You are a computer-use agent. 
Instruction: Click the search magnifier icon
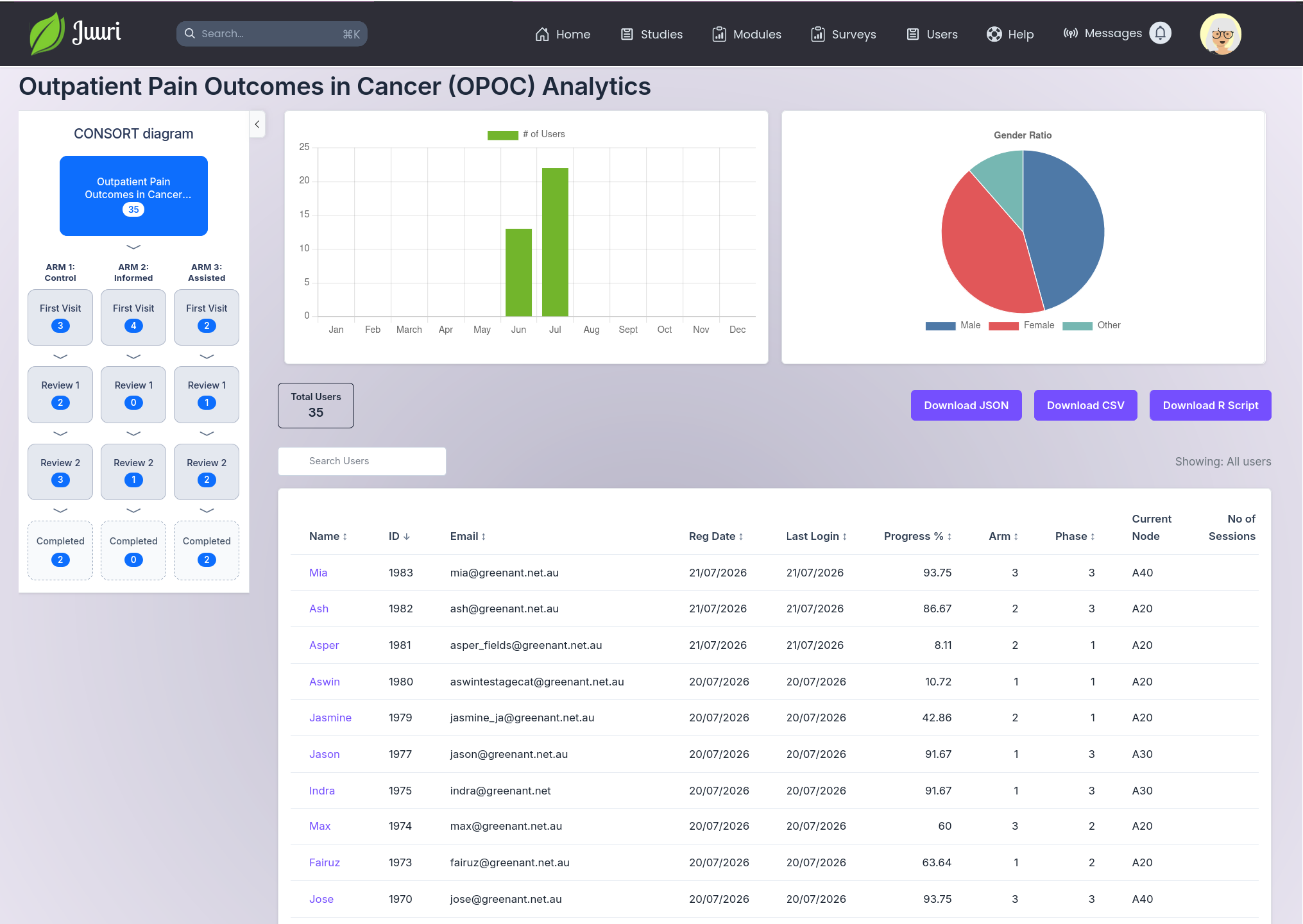190,33
